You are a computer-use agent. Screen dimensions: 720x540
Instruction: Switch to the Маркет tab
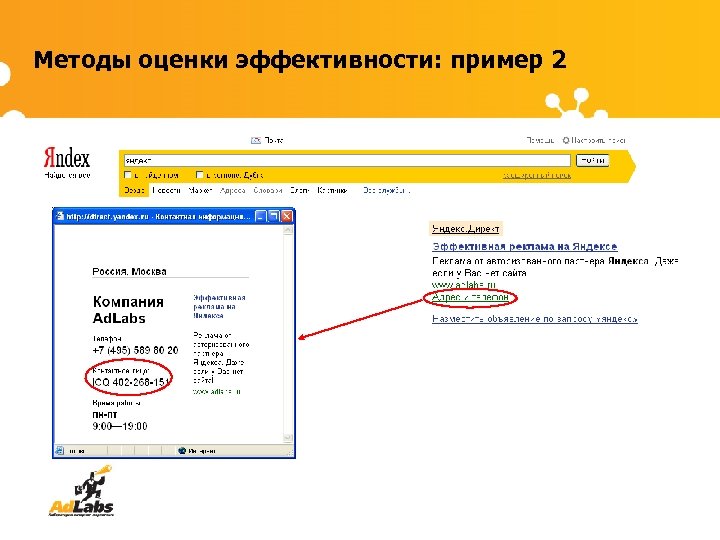200,190
